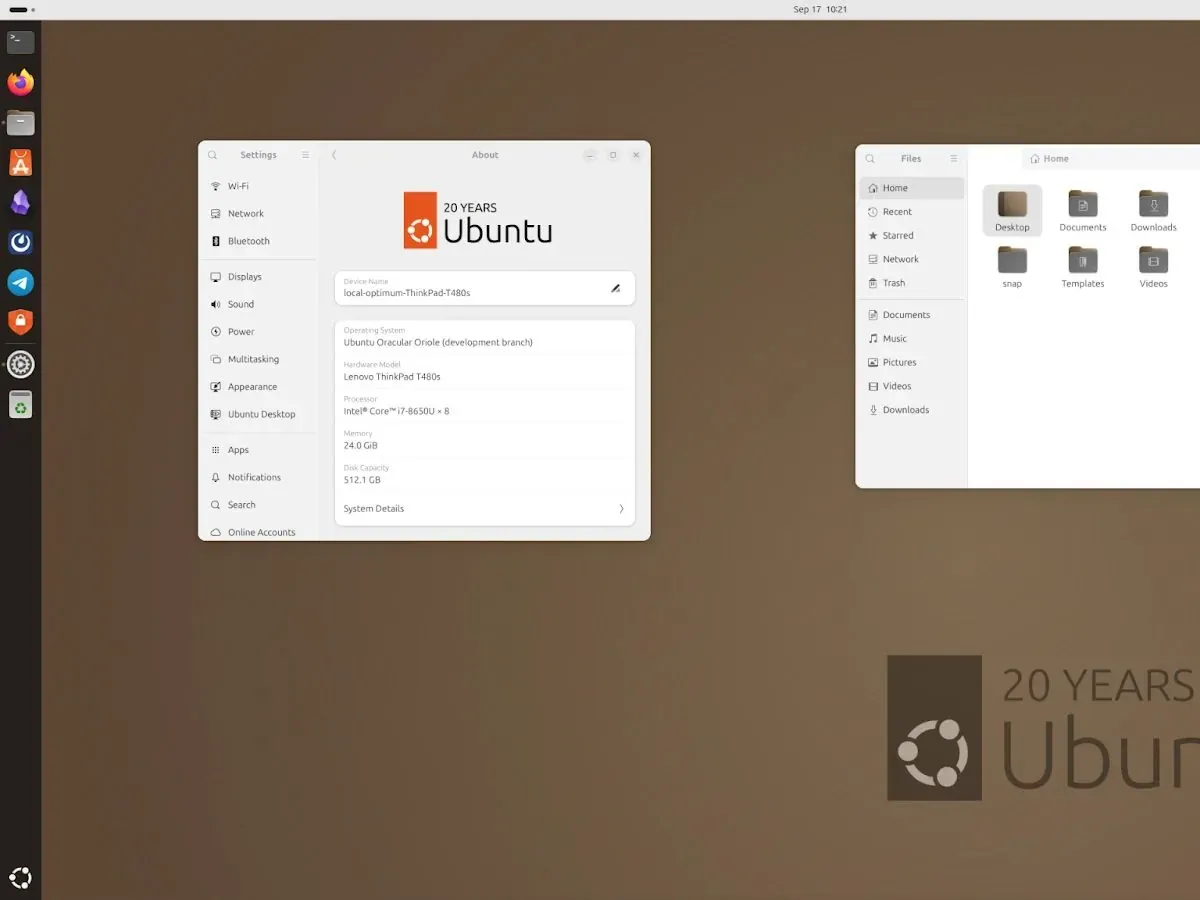
Task: Open Ubuntu App Center from the dock
Action: point(20,162)
